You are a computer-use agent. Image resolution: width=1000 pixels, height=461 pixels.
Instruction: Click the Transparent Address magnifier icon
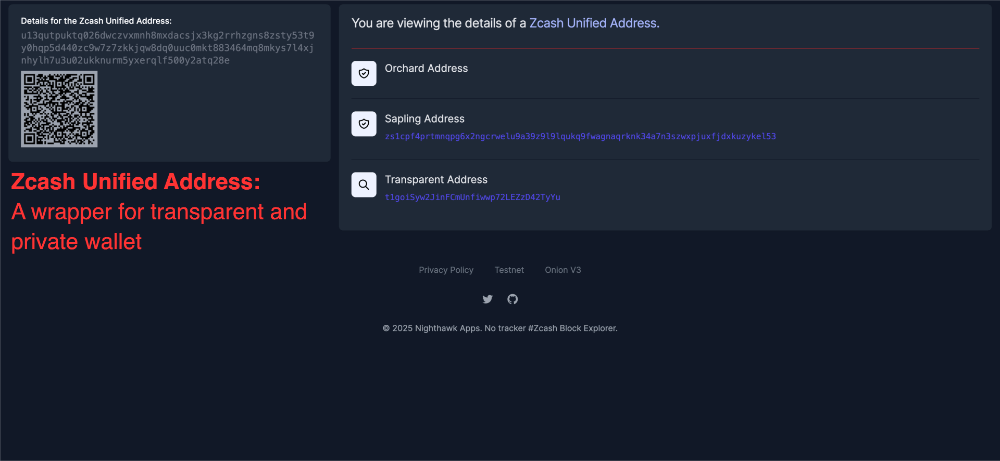tap(364, 185)
